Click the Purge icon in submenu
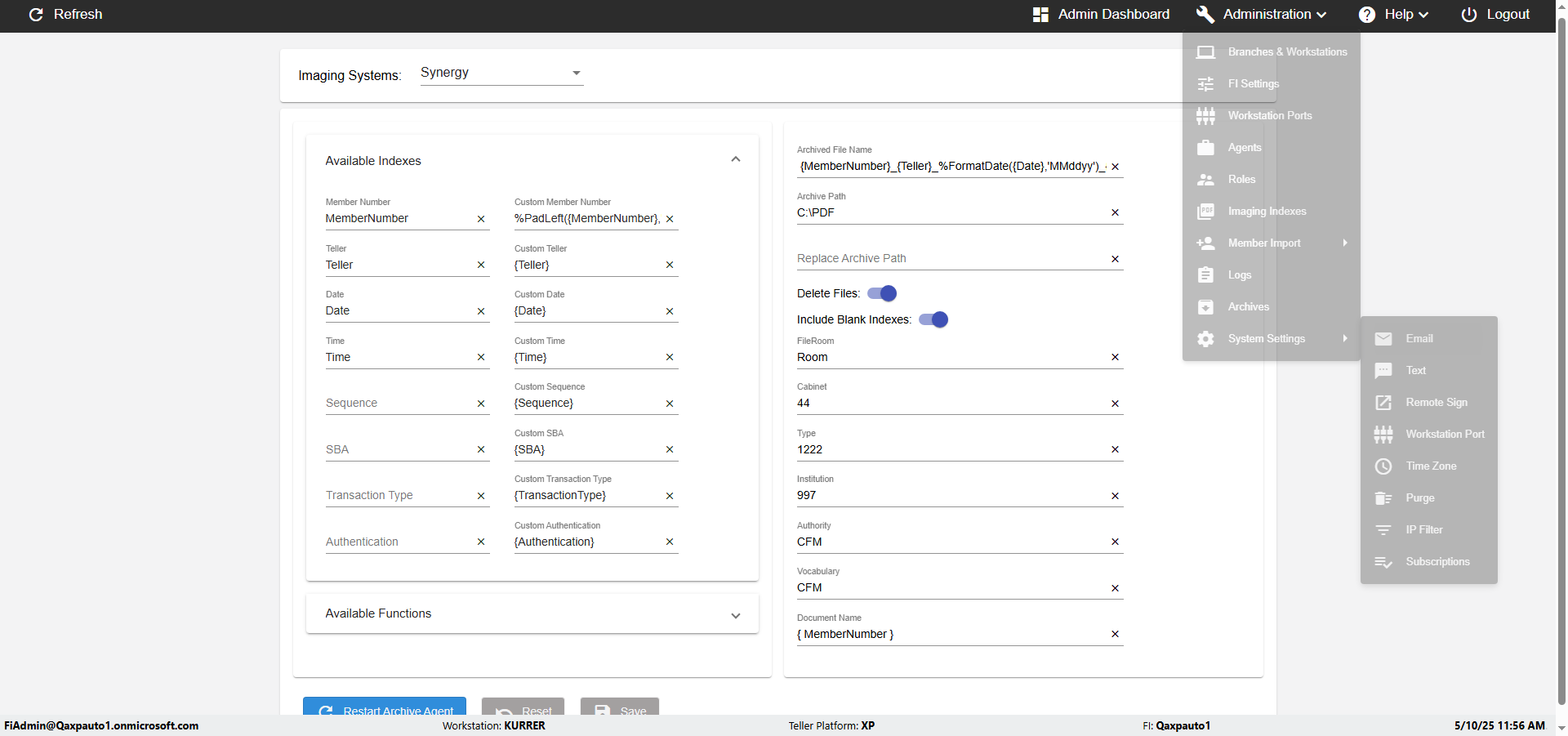This screenshot has height=736, width=1568. click(x=1383, y=498)
